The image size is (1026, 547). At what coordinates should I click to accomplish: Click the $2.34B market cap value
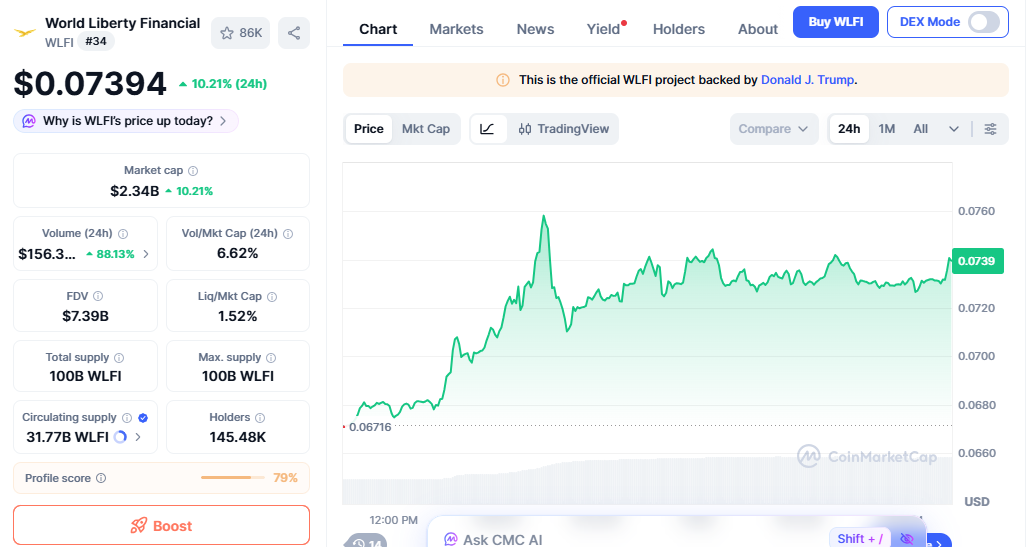[135, 191]
